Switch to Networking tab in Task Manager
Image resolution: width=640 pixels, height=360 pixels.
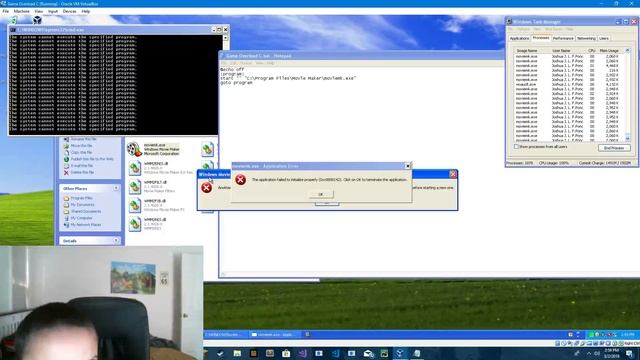pos(586,38)
